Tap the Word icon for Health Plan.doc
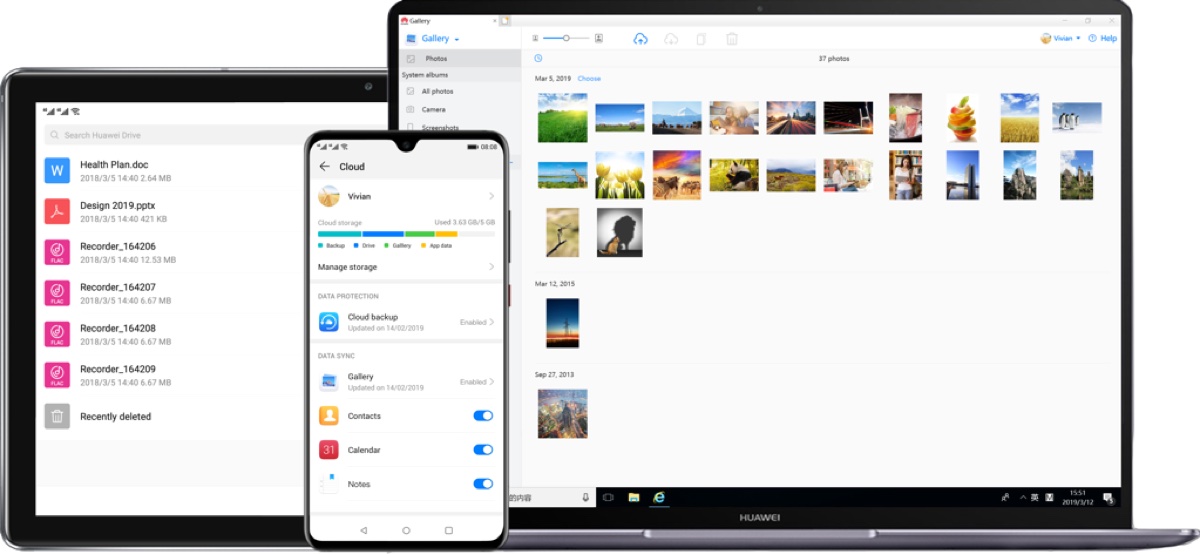The image size is (1200, 554). tap(57, 170)
